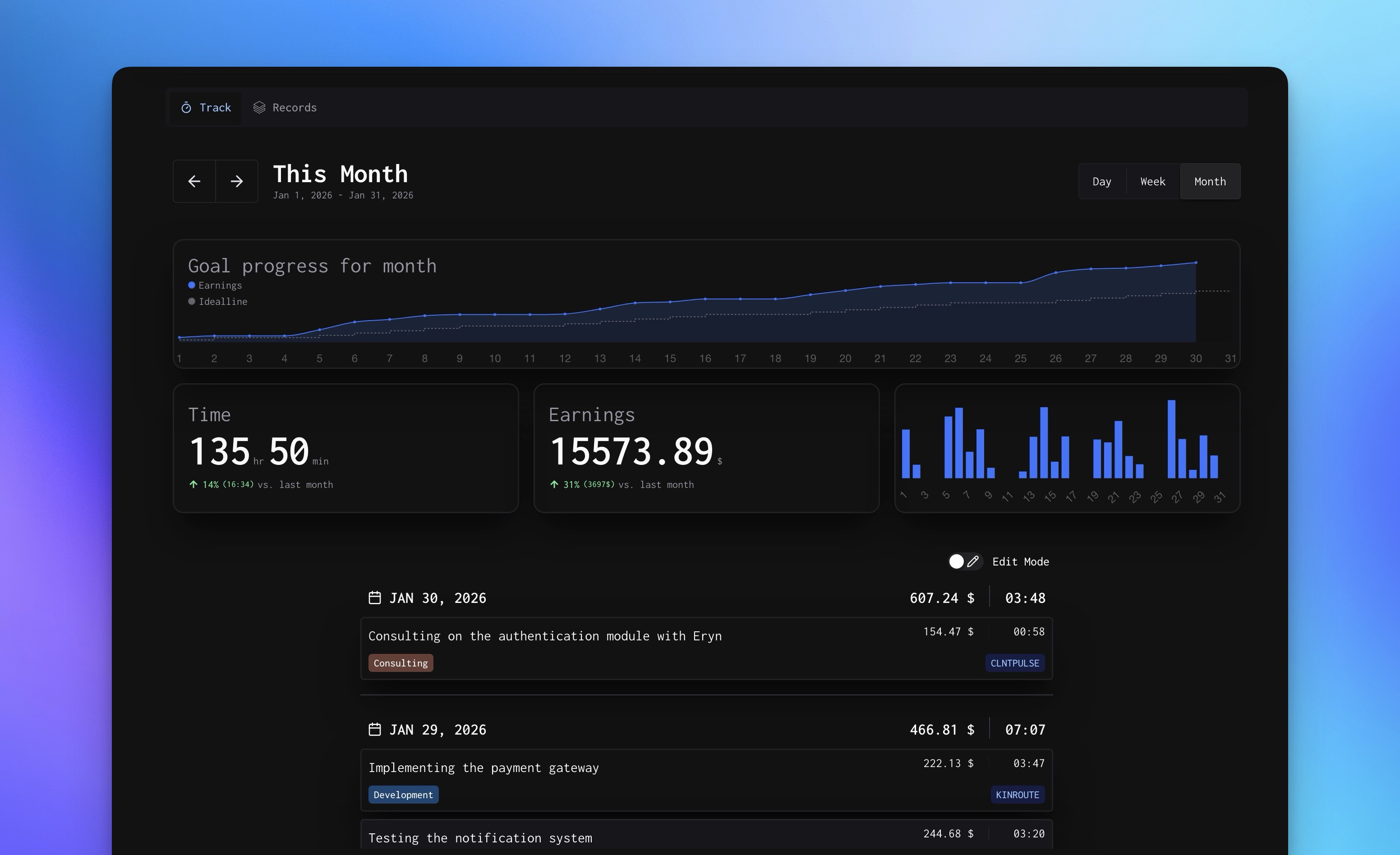Go to previous month with the left arrow
This screenshot has height=855, width=1400.
pos(194,181)
